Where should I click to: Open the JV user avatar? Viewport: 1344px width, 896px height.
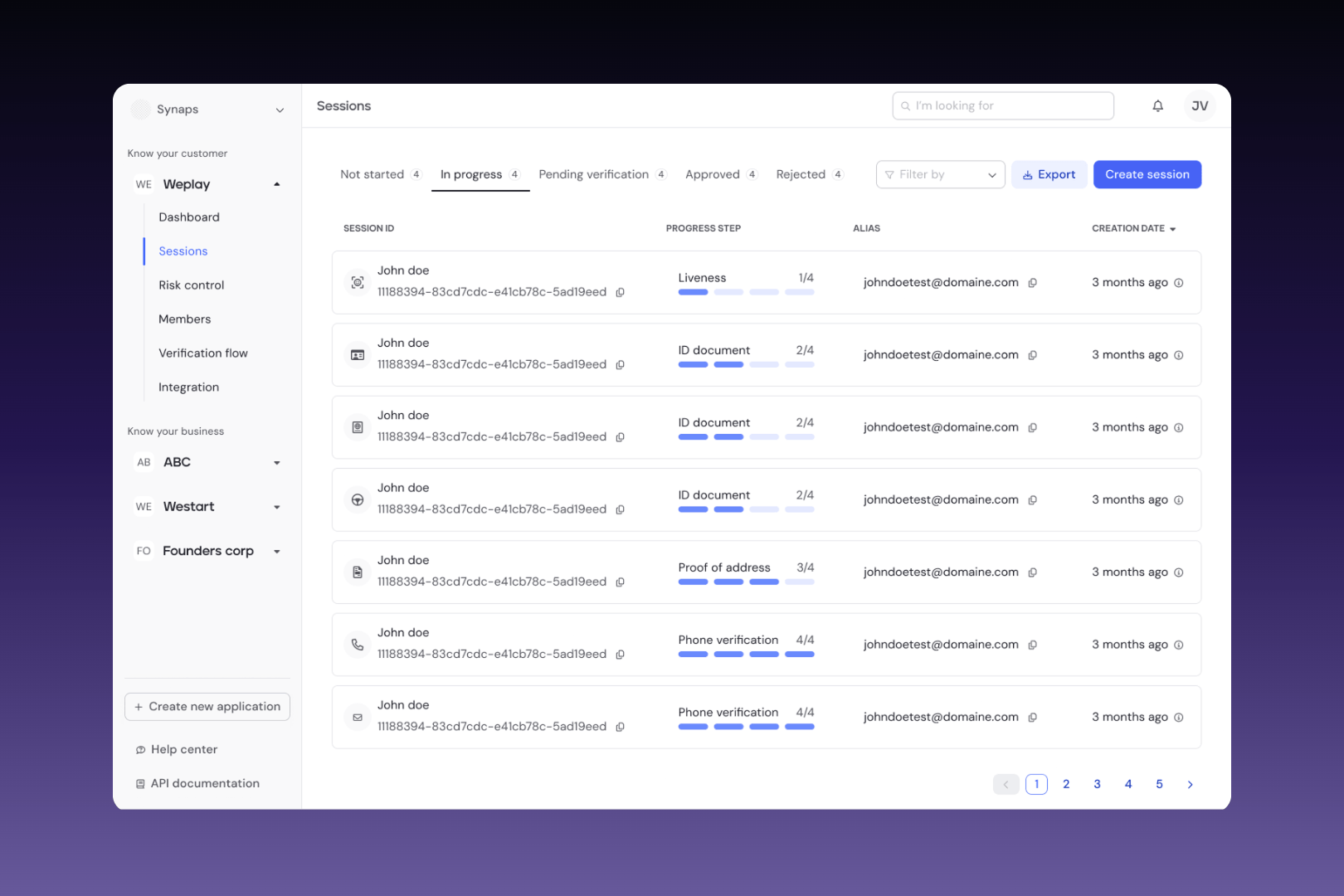[x=1199, y=106]
